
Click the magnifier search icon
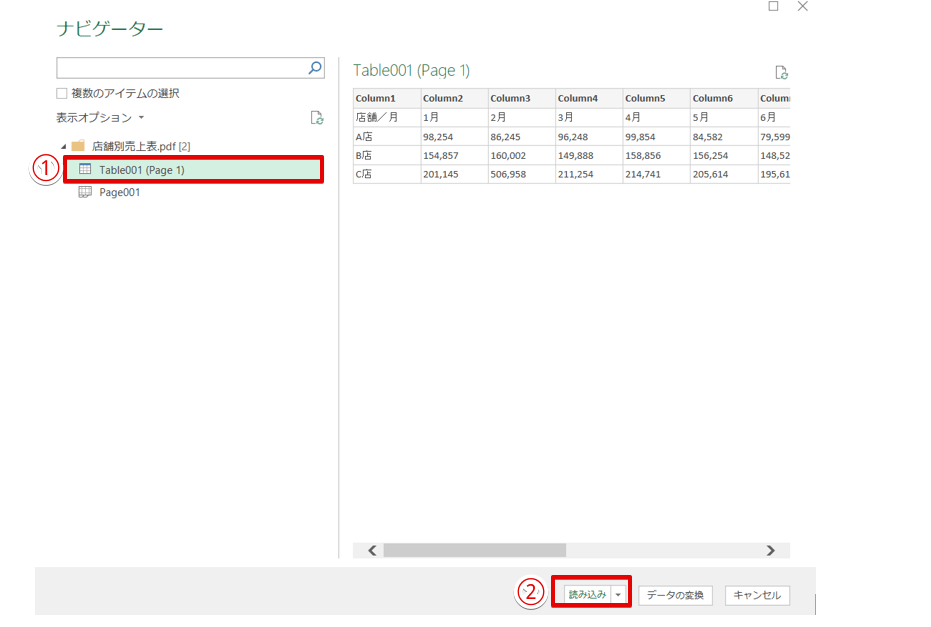coord(316,67)
